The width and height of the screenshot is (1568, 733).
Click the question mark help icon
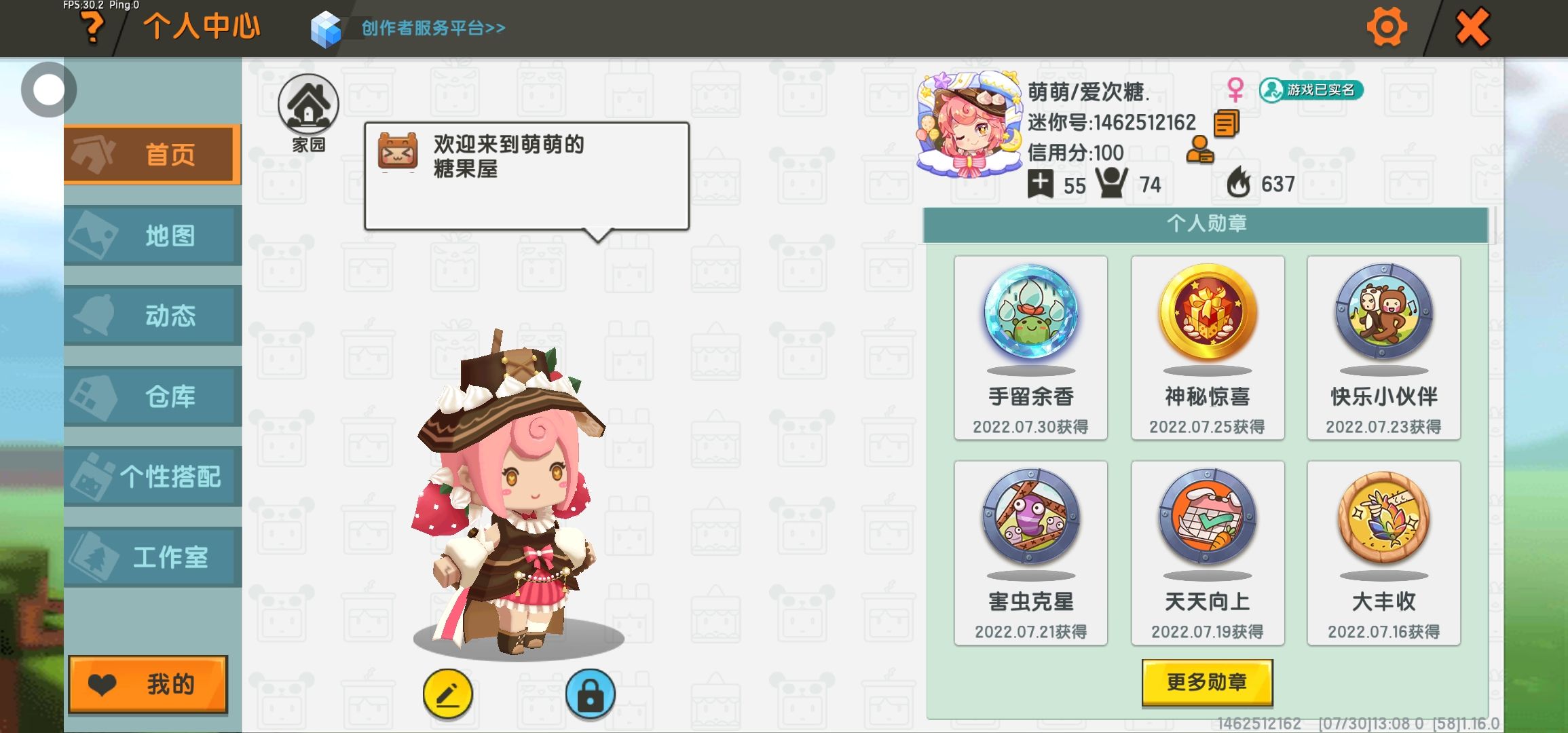(x=93, y=29)
